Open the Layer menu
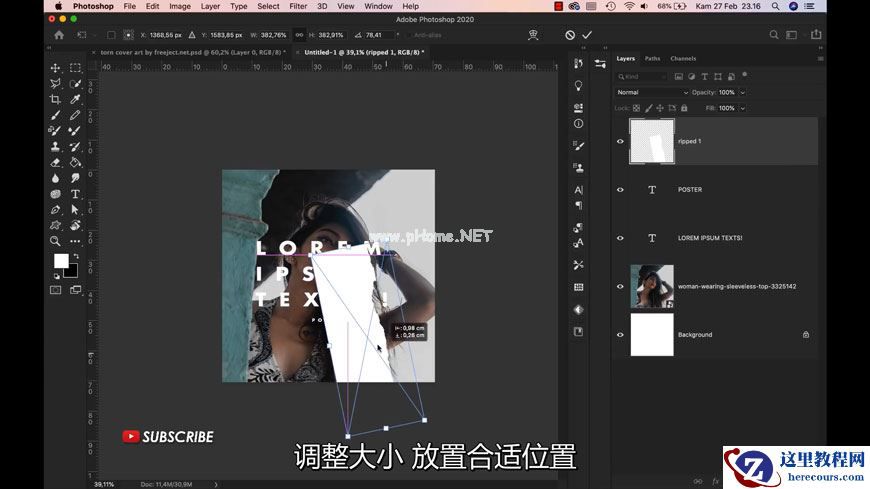Viewport: 870px width, 489px height. [x=210, y=6]
